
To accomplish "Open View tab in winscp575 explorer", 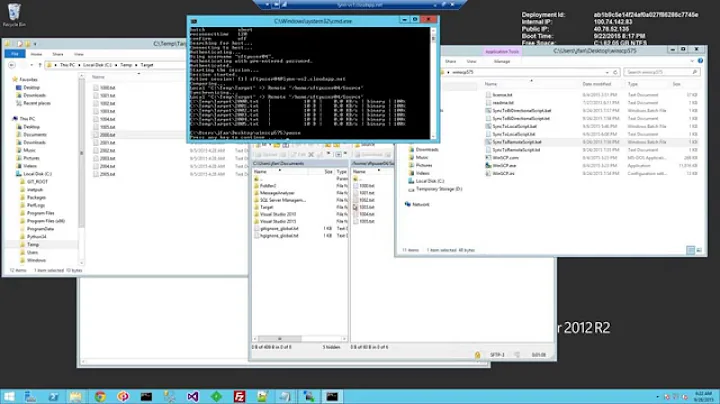I will [472, 62].
